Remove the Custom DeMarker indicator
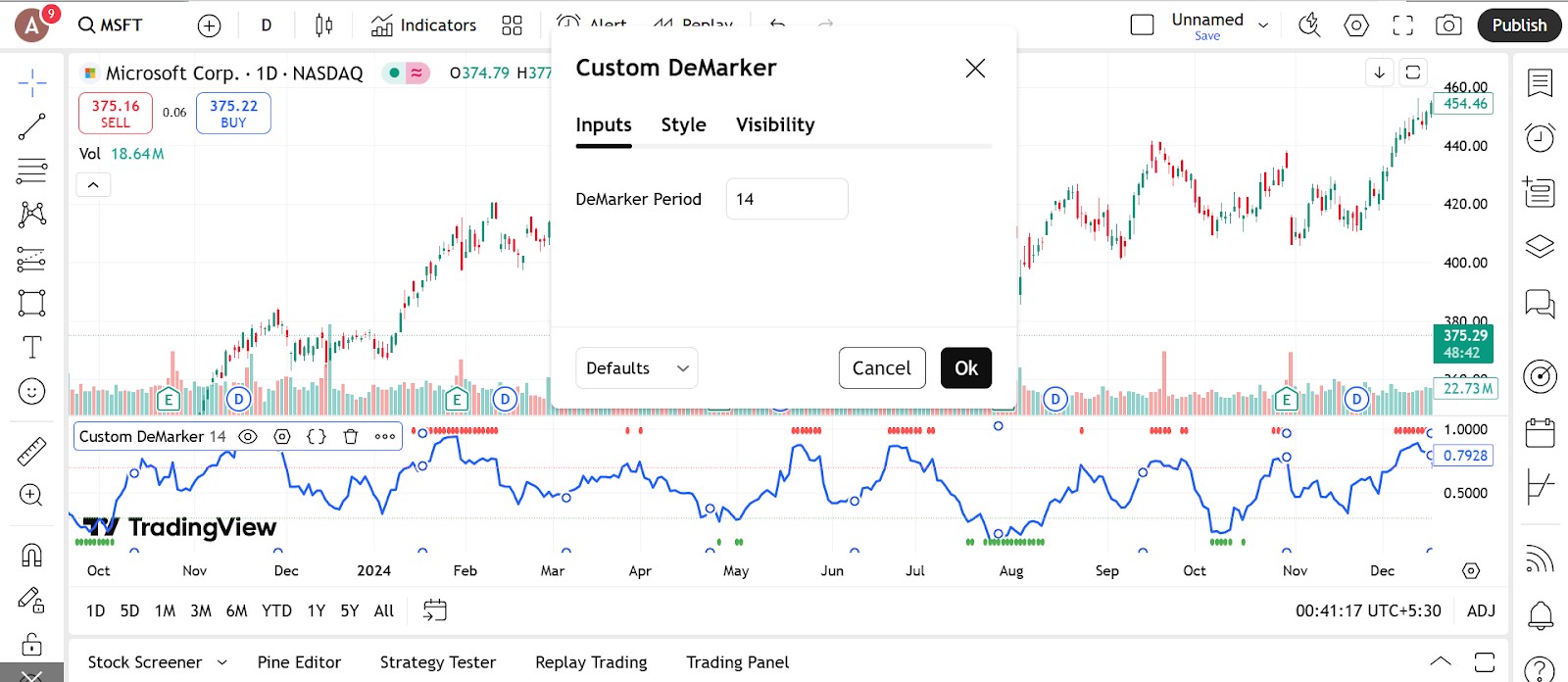Screen dimensions: 1568x682 click(x=351, y=437)
